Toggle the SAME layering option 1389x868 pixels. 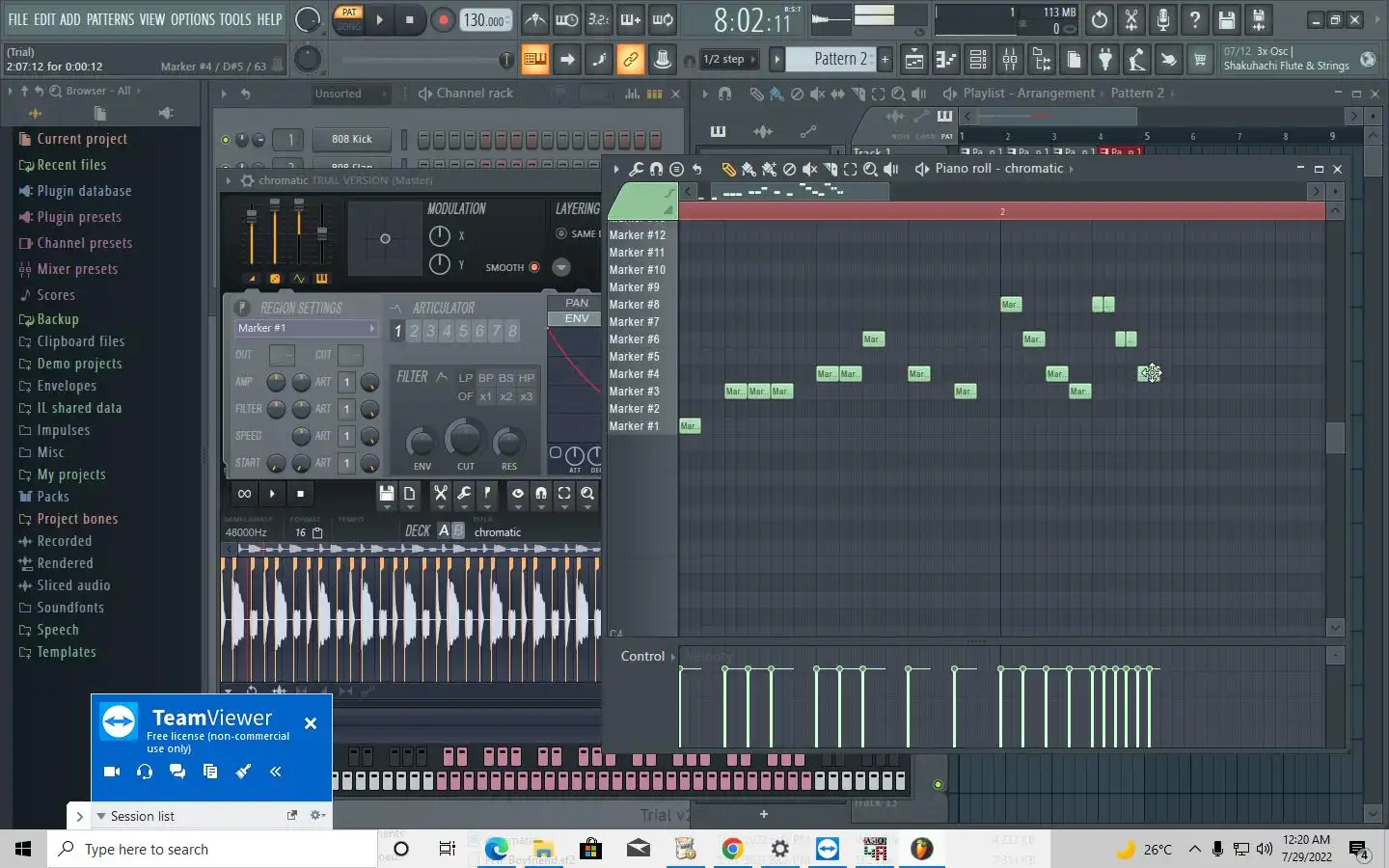(x=561, y=233)
